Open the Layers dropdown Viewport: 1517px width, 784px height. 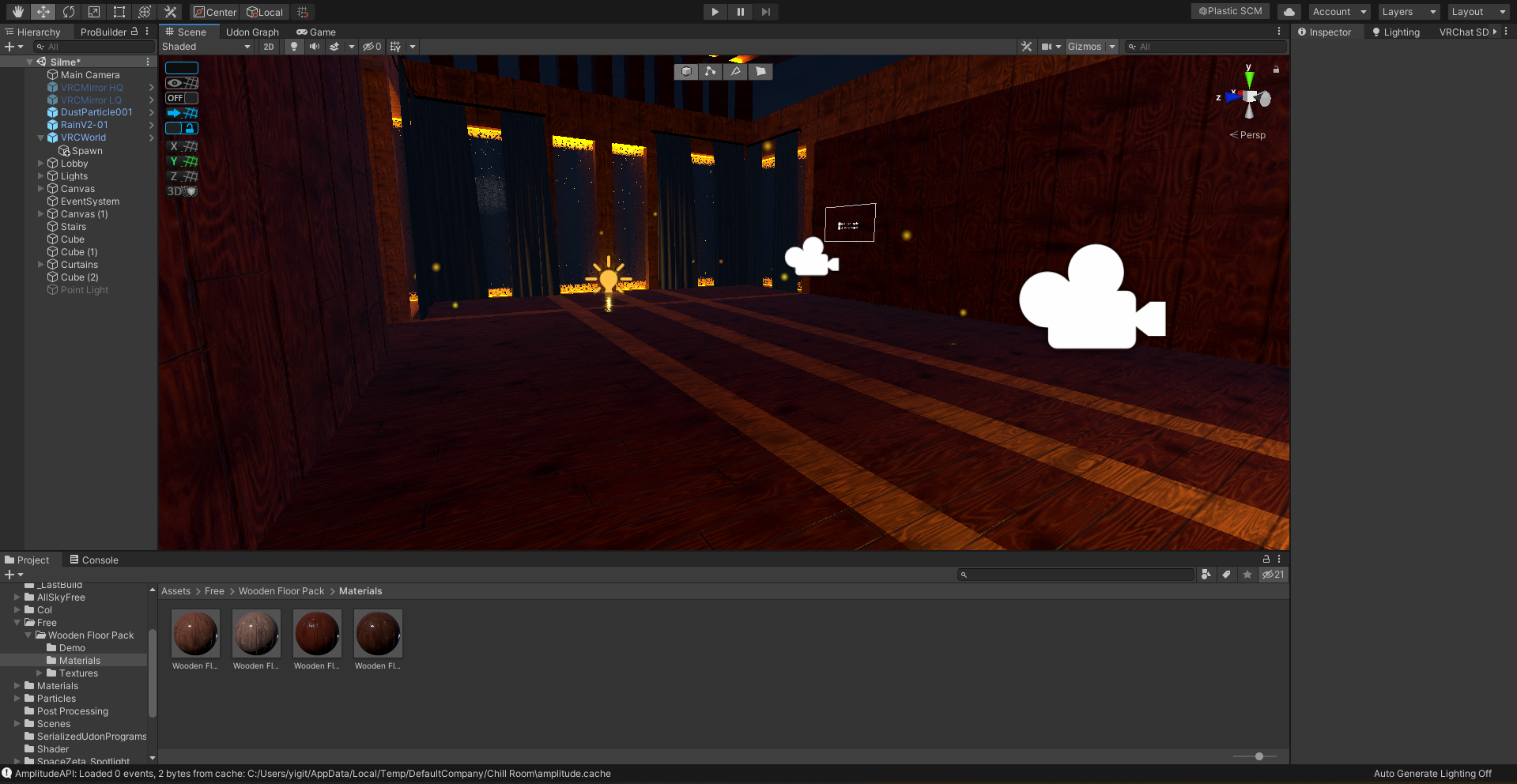coord(1409,12)
